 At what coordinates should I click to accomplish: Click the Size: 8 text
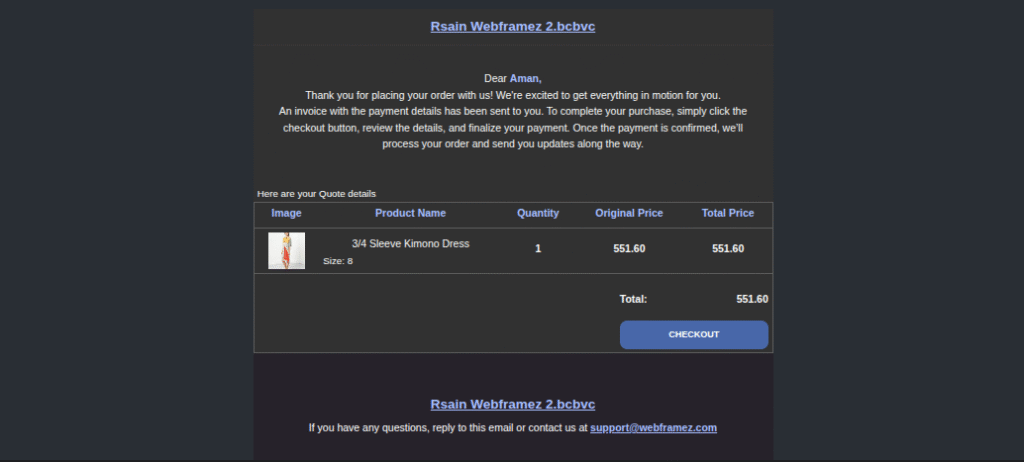(338, 261)
